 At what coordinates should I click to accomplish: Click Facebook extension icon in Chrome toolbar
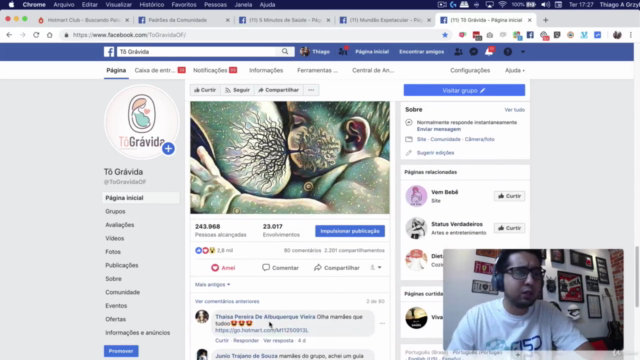coord(530,35)
